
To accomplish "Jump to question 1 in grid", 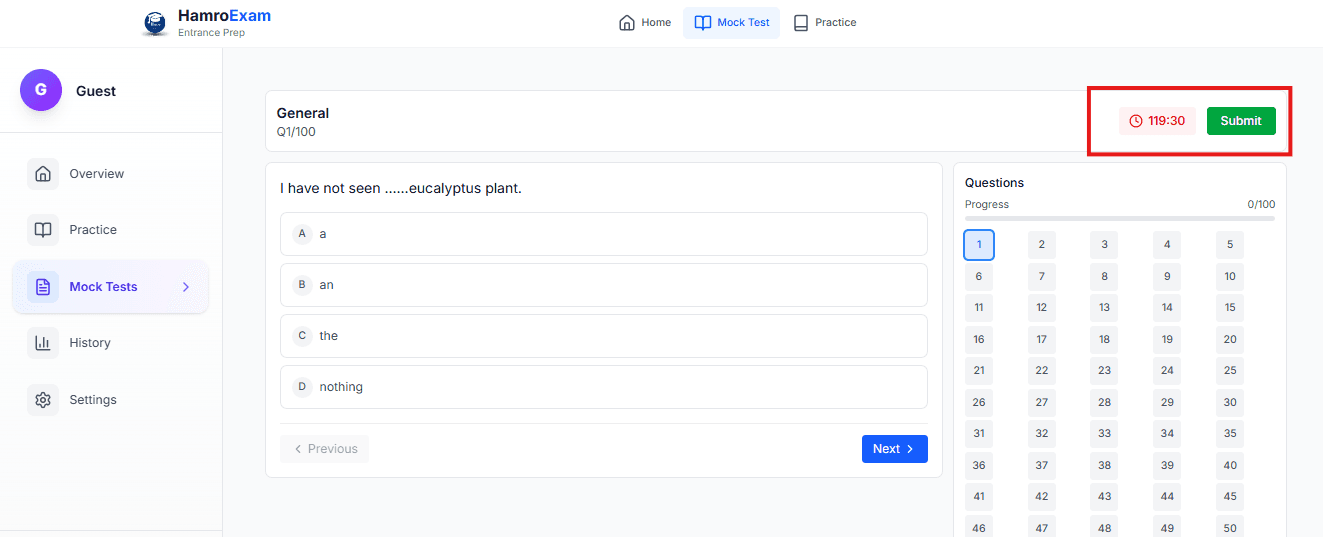I will pos(979,245).
